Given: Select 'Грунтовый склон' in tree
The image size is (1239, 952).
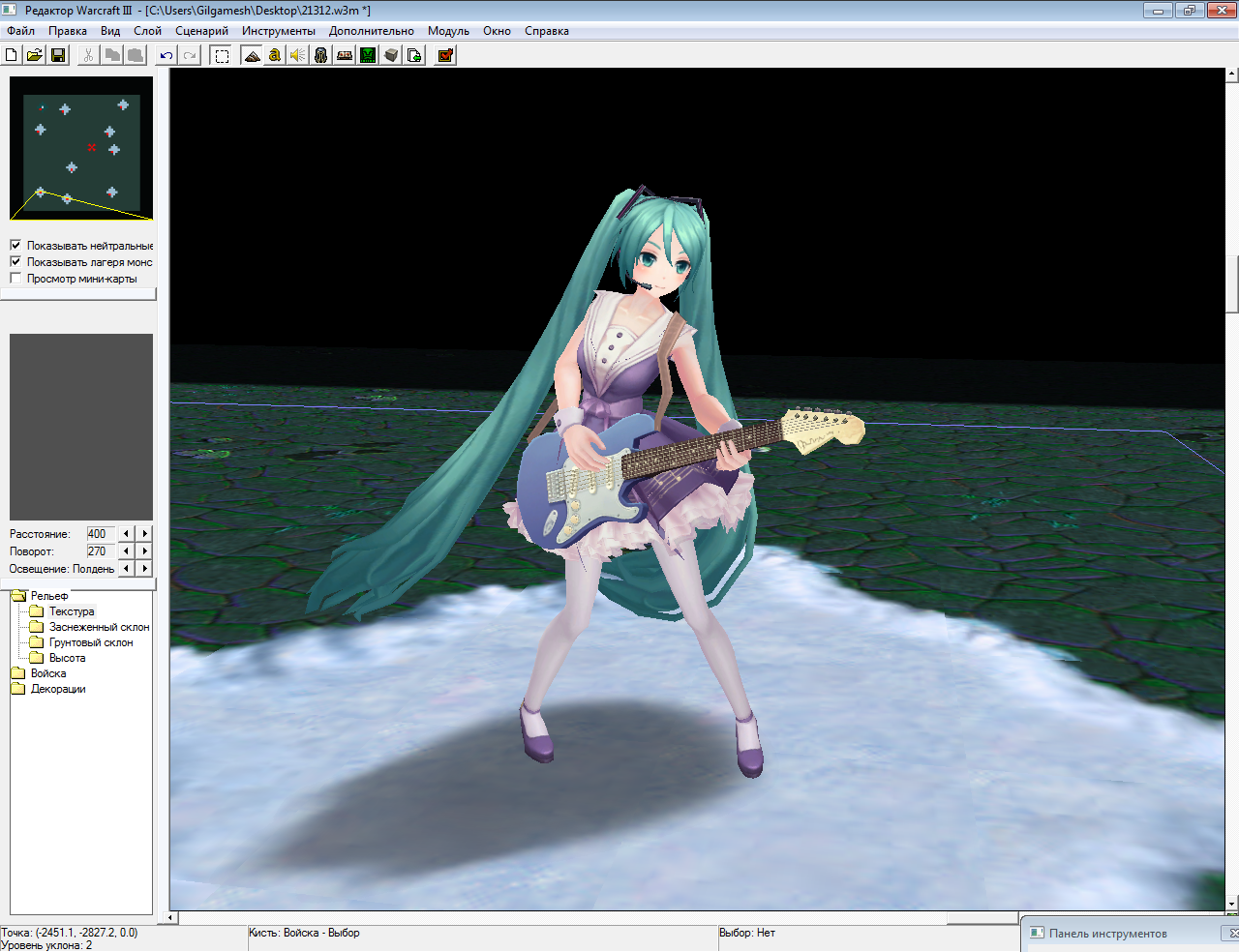Looking at the screenshot, I should click(x=91, y=642).
